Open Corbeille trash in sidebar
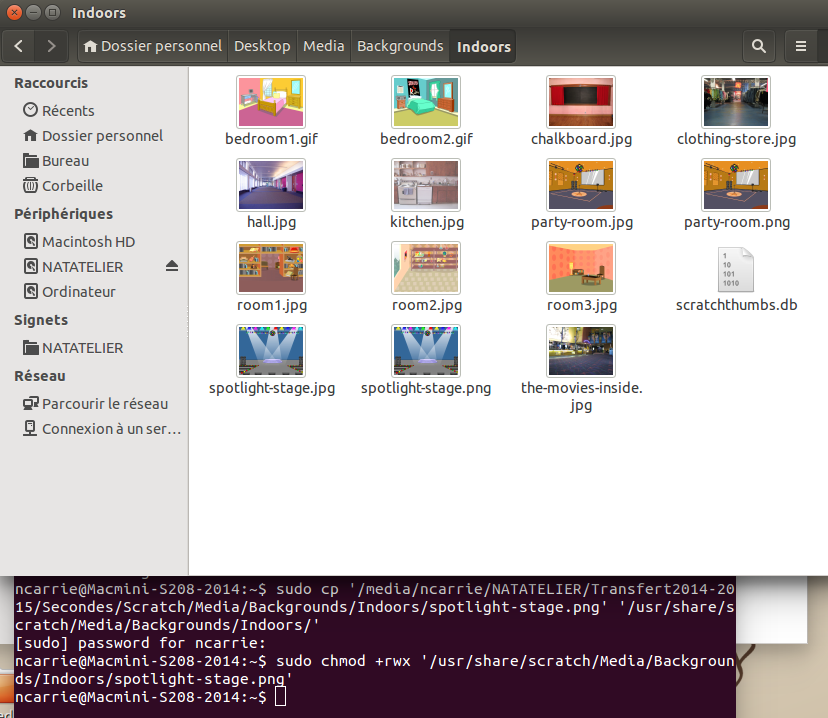This screenshot has height=718, width=828. 71,186
